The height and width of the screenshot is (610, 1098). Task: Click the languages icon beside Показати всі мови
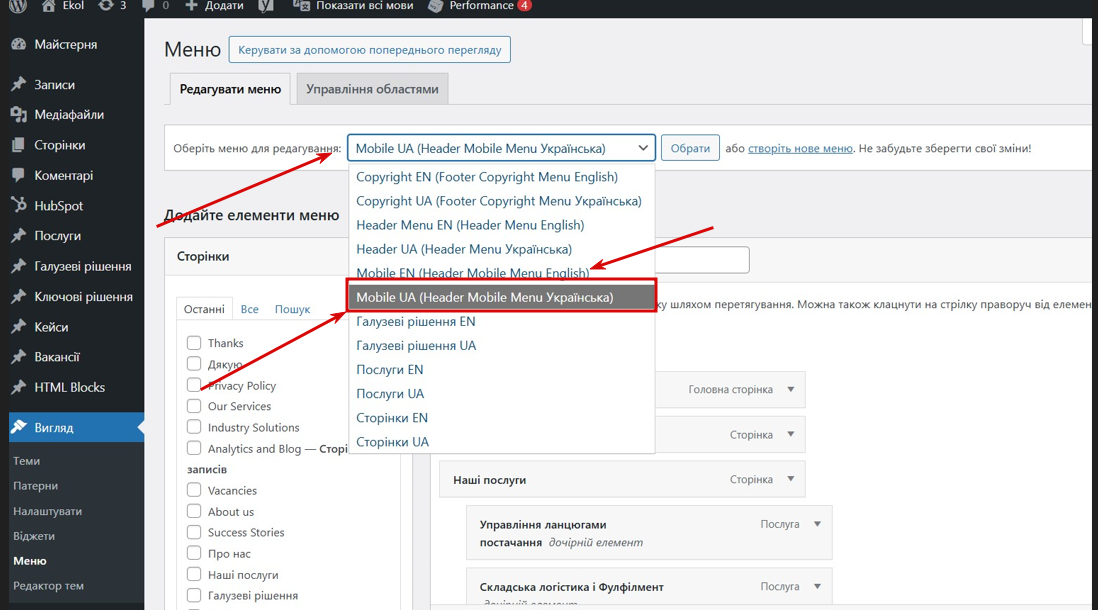click(301, 6)
